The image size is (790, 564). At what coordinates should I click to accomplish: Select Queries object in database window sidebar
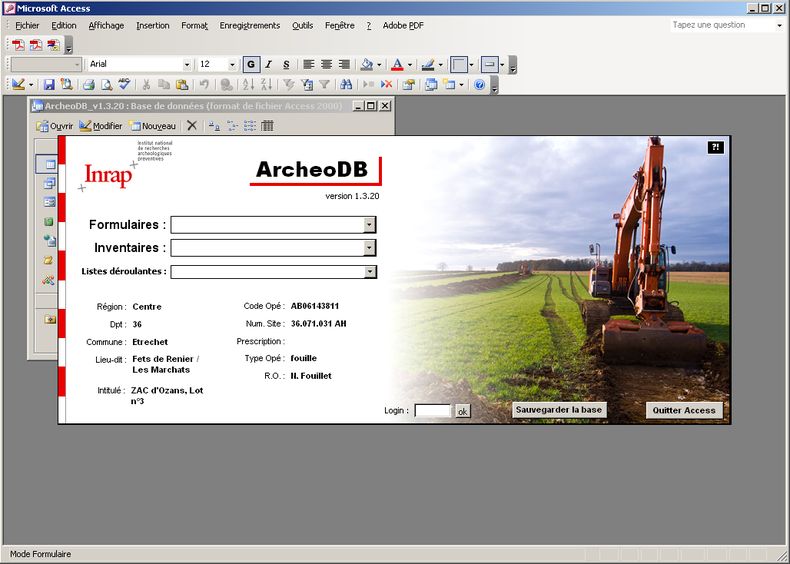tap(49, 183)
